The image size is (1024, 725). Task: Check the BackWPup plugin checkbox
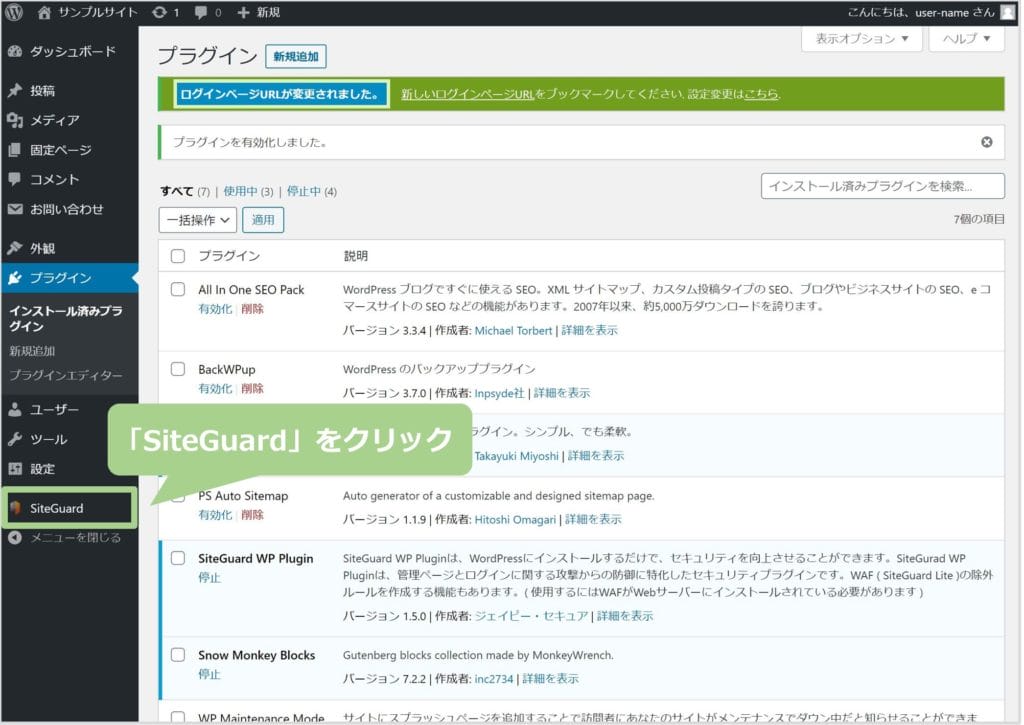pos(178,369)
